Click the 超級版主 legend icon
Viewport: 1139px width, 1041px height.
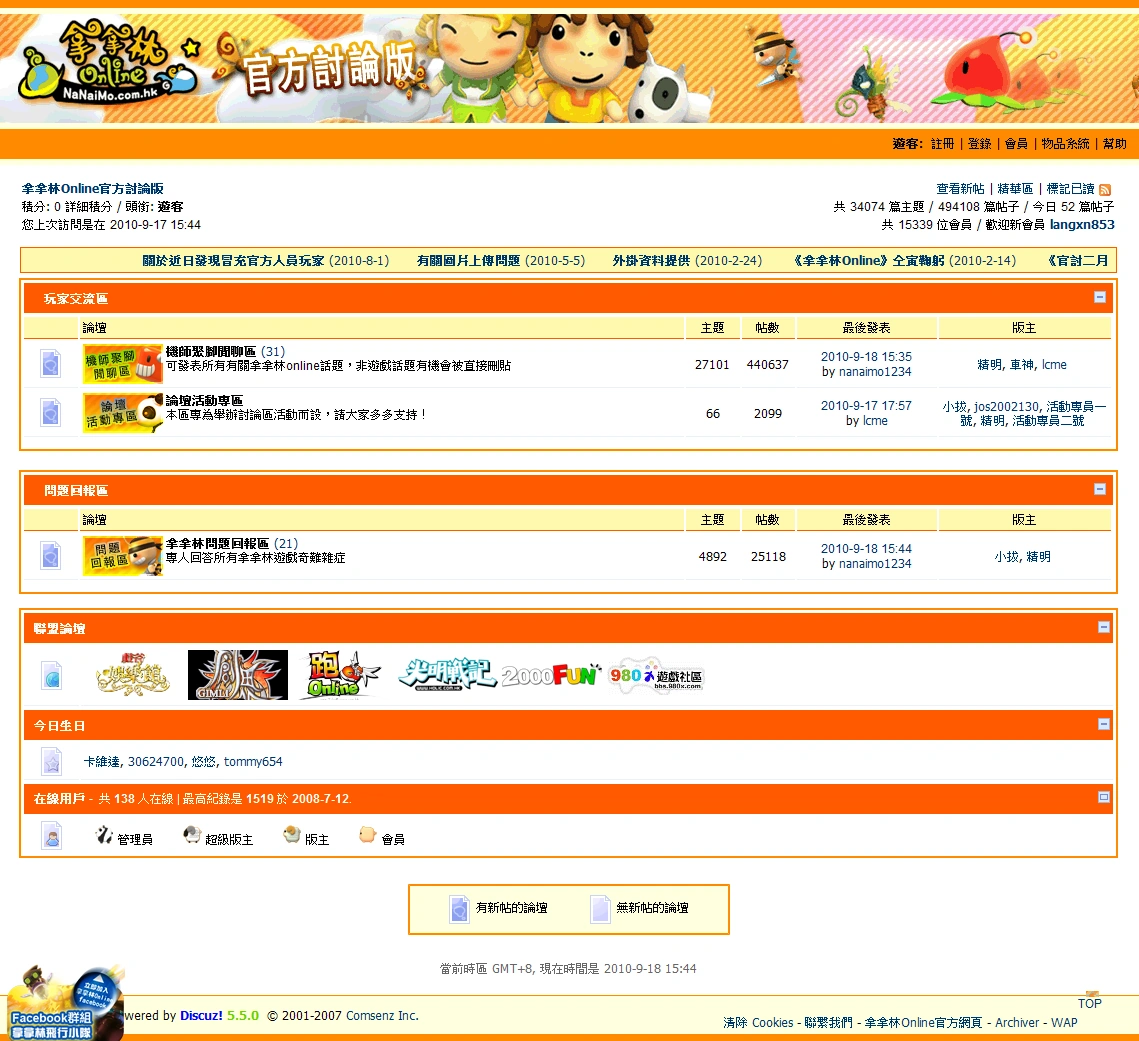point(192,835)
